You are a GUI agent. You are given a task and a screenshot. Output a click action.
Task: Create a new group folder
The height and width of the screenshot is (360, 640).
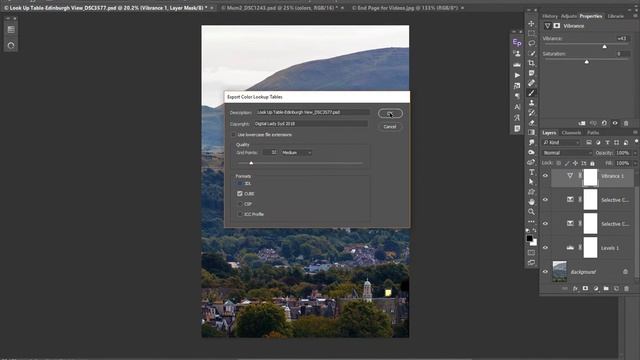point(606,289)
